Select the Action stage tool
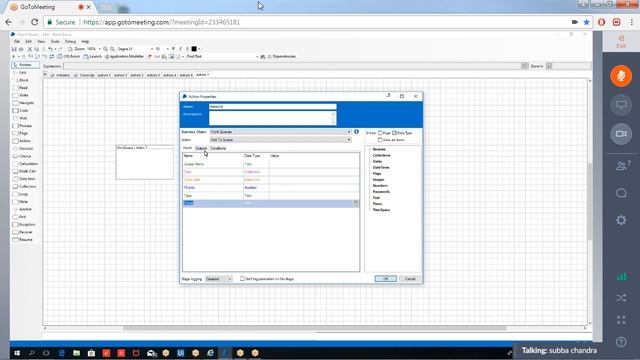 tap(22, 141)
